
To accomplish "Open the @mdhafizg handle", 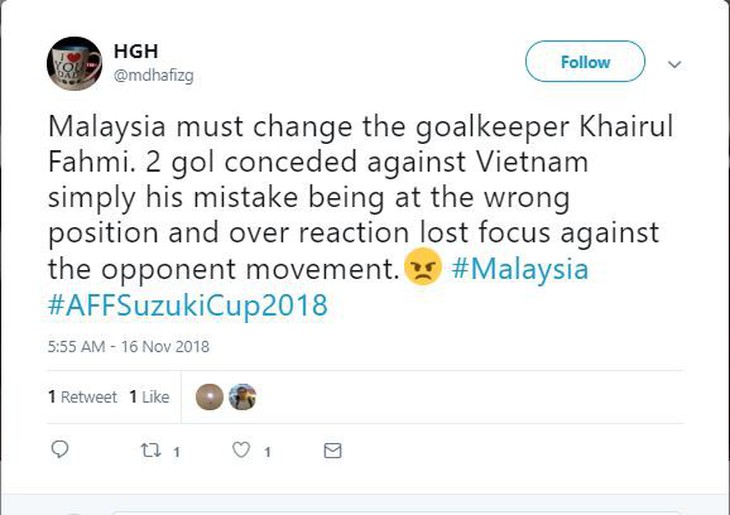I will click(x=151, y=74).
